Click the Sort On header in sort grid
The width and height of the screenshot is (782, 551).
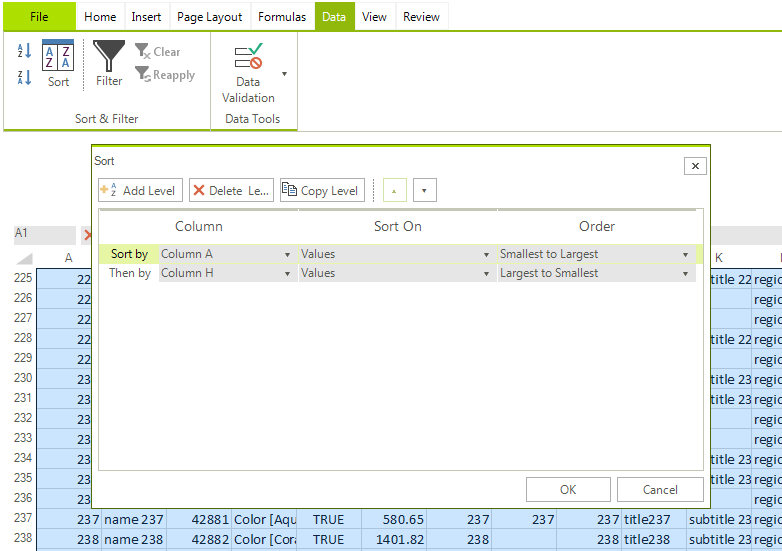click(x=397, y=226)
